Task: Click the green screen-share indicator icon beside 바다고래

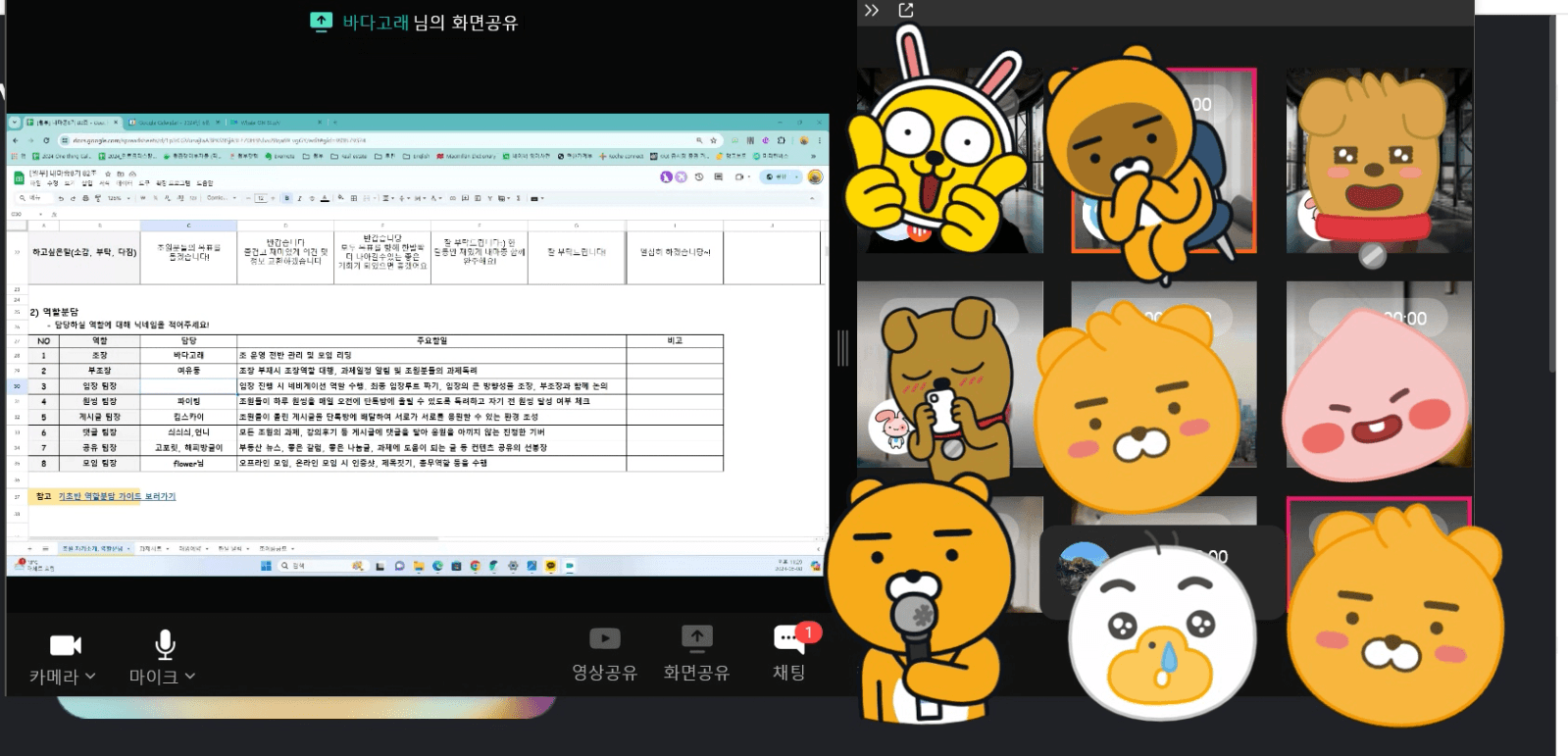Action: (321, 22)
